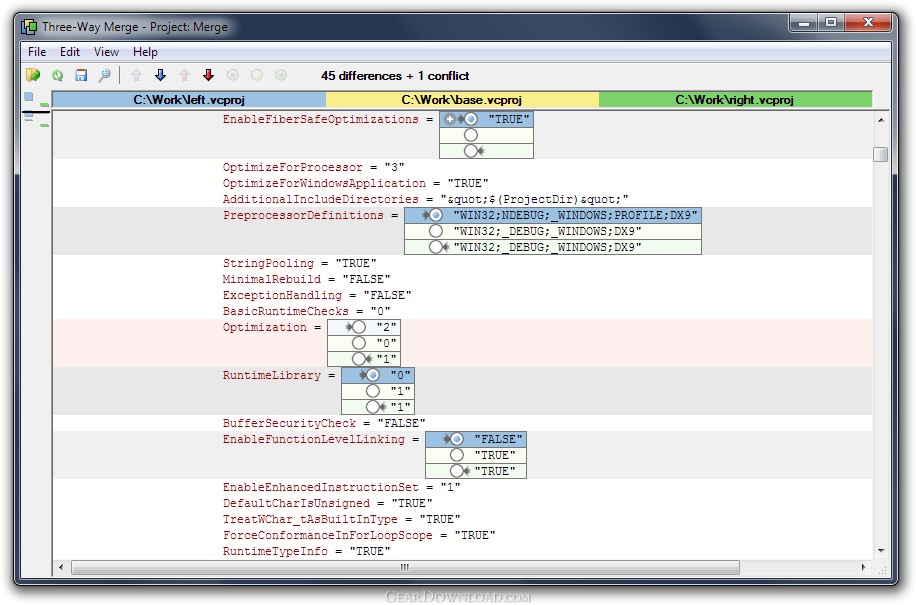This screenshot has width=916, height=605.
Task: Jump to next conflict with red down arrow
Action: pos(209,75)
